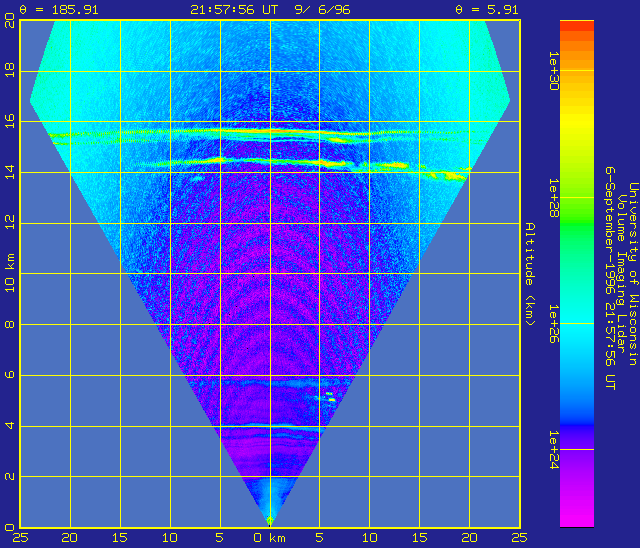Image resolution: width=640 pixels, height=548 pixels.
Task: Click the green lidar origin marker at scan apex
Action: [x=270, y=521]
